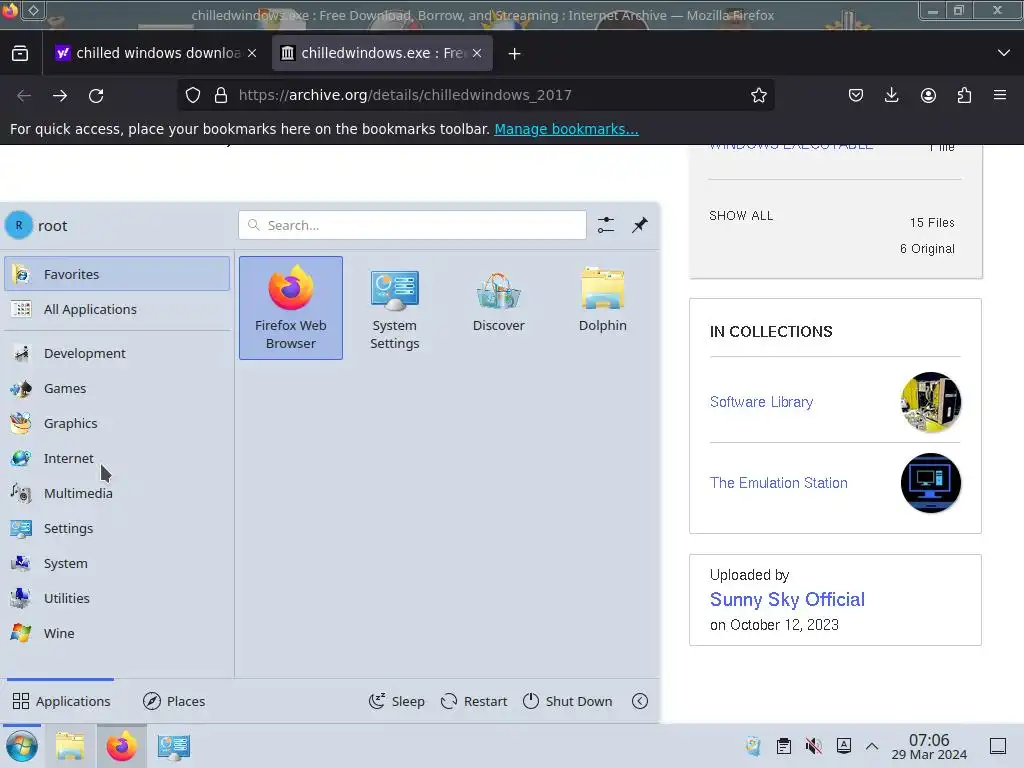Close the chilledwindows.exe tab
Image resolution: width=1024 pixels, height=768 pixels.
(477, 53)
